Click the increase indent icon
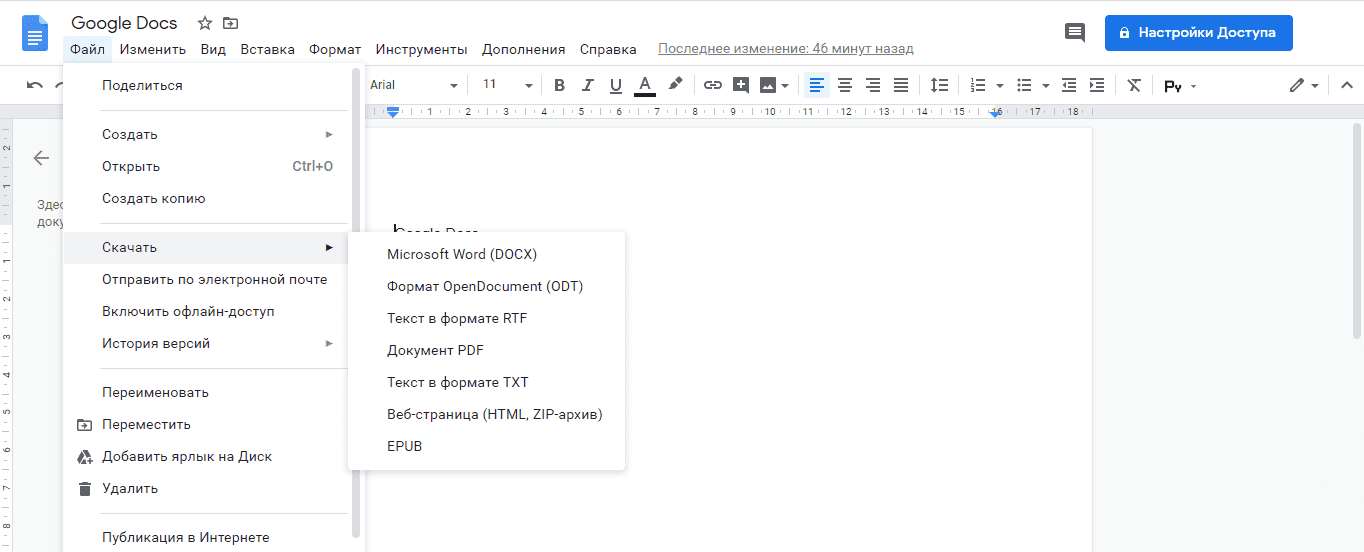This screenshot has width=1364, height=552. [x=1097, y=85]
